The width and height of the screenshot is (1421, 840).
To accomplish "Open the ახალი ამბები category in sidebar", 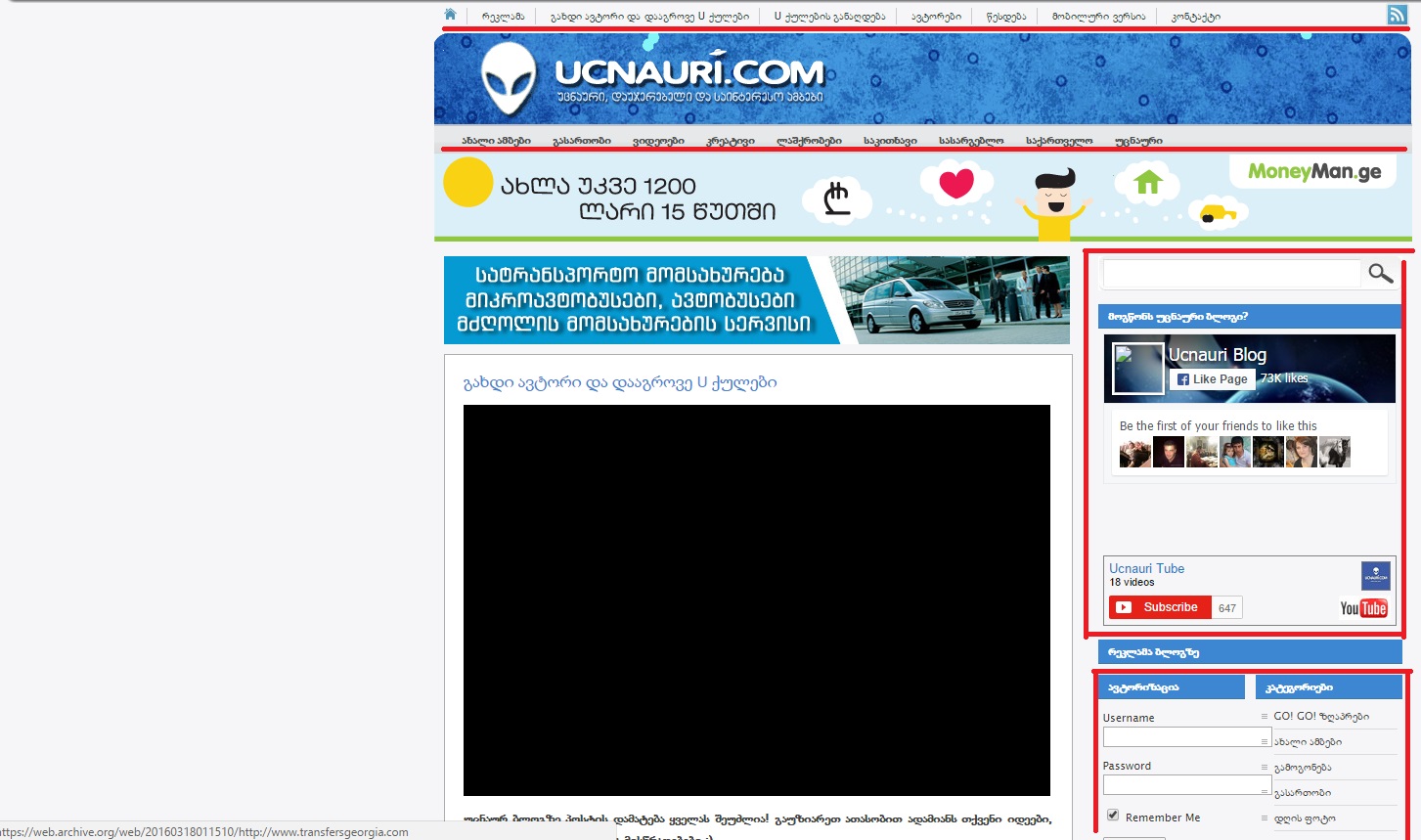I will pyautogui.click(x=1308, y=742).
